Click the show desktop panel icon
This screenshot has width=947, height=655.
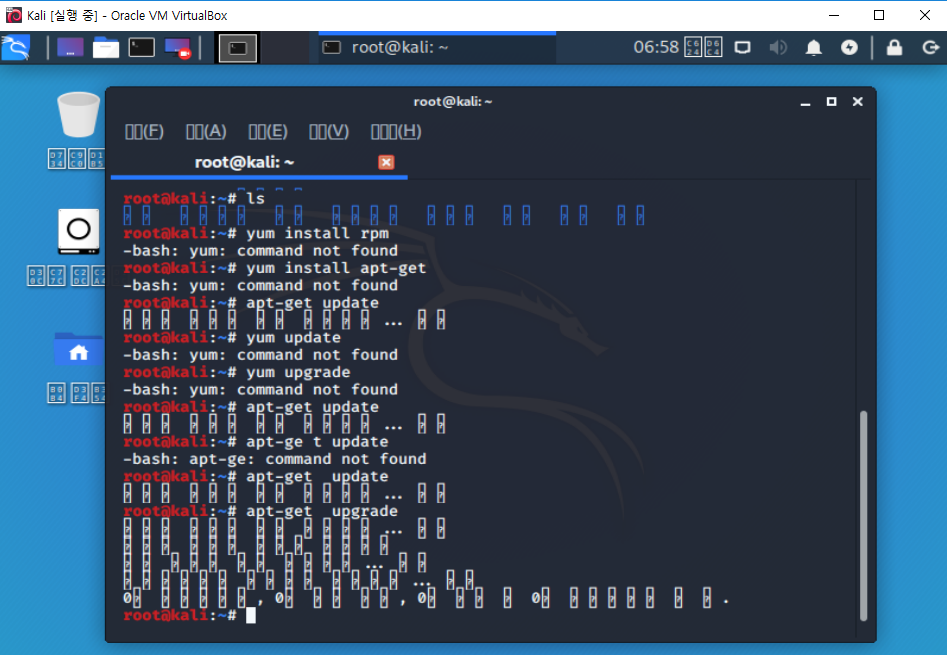(70, 47)
